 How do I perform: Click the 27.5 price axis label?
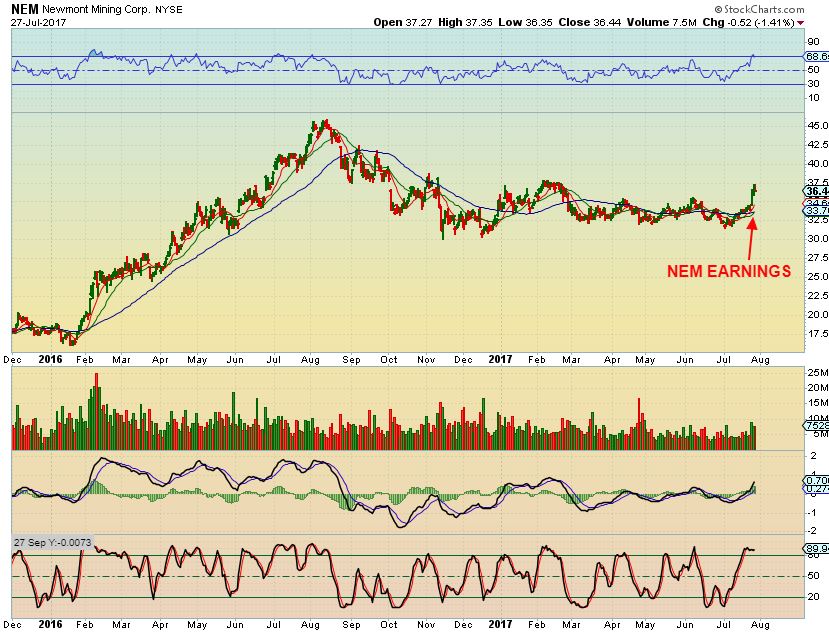[x=817, y=258]
